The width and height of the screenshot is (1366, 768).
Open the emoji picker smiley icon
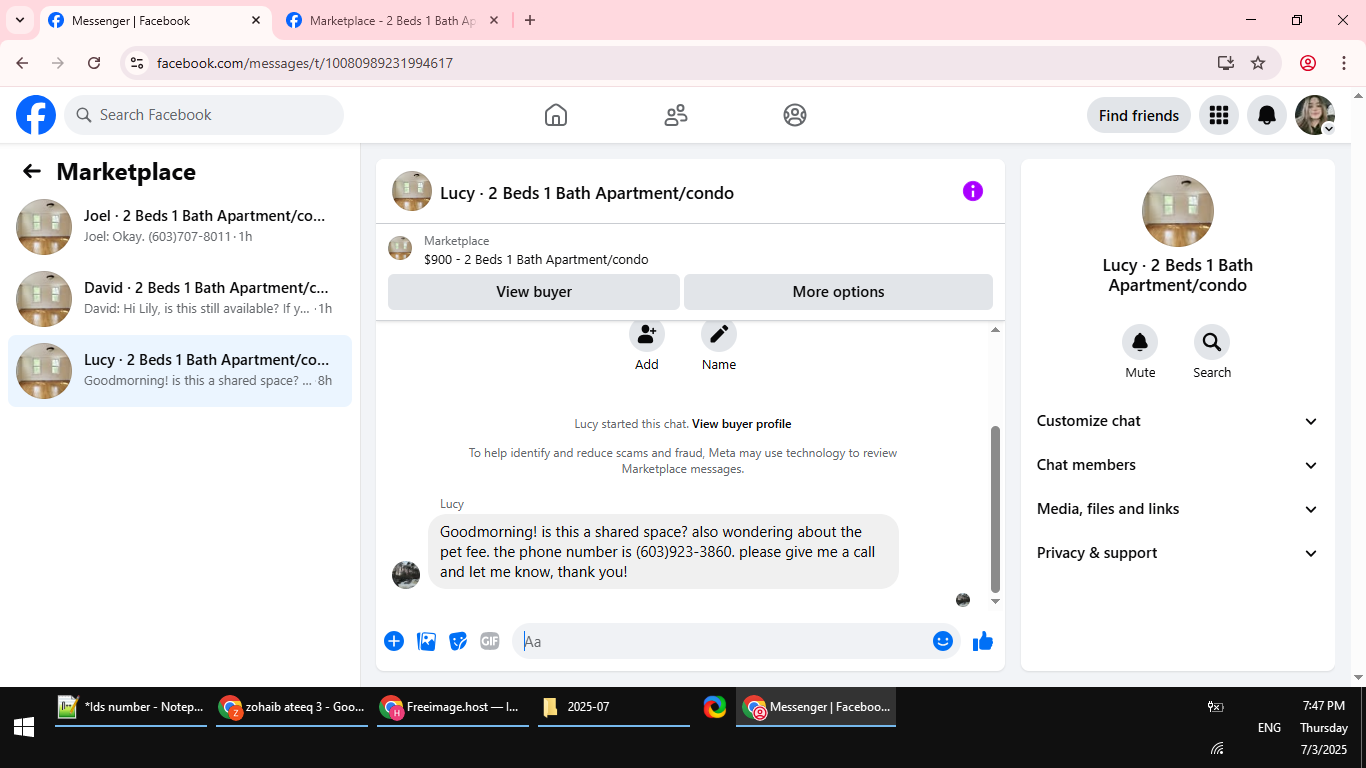pos(943,641)
